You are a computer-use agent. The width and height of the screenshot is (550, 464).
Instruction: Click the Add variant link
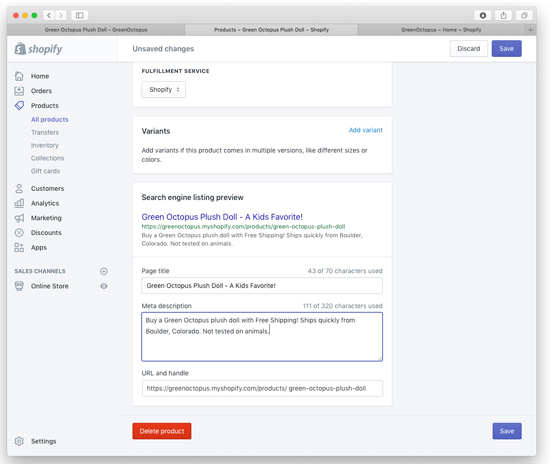(365, 130)
